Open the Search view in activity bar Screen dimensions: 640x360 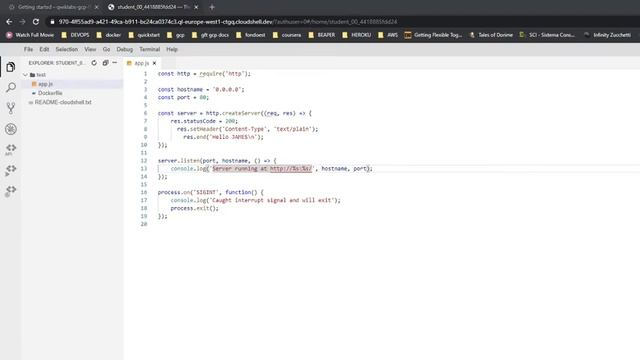click(11, 87)
